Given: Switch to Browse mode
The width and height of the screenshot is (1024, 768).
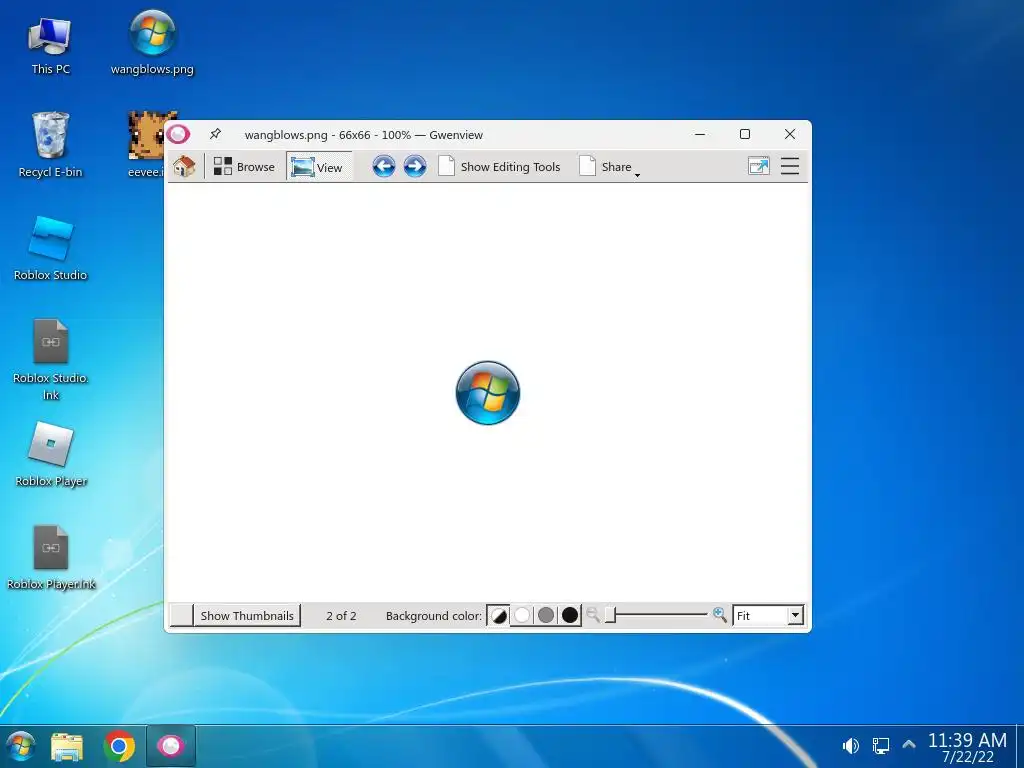Looking at the screenshot, I should click(244, 167).
